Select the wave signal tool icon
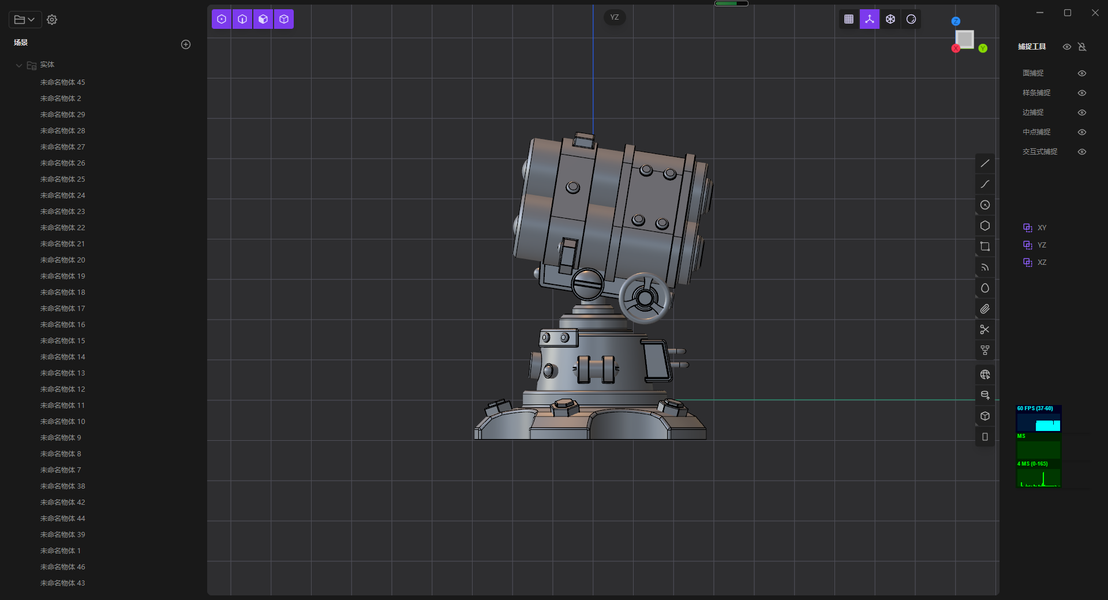The image size is (1108, 600). coord(985,267)
